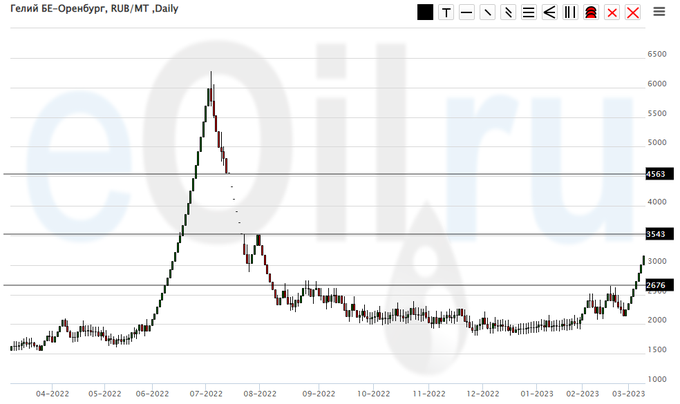Click the 4563 price level label
This screenshot has width=680, height=404.
[656, 174]
